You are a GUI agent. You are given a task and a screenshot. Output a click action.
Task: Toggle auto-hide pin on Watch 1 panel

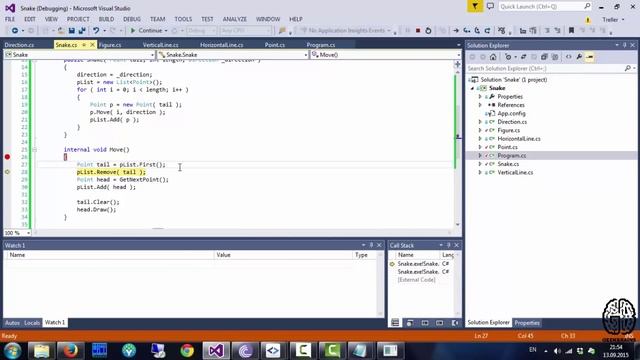tap(371, 245)
